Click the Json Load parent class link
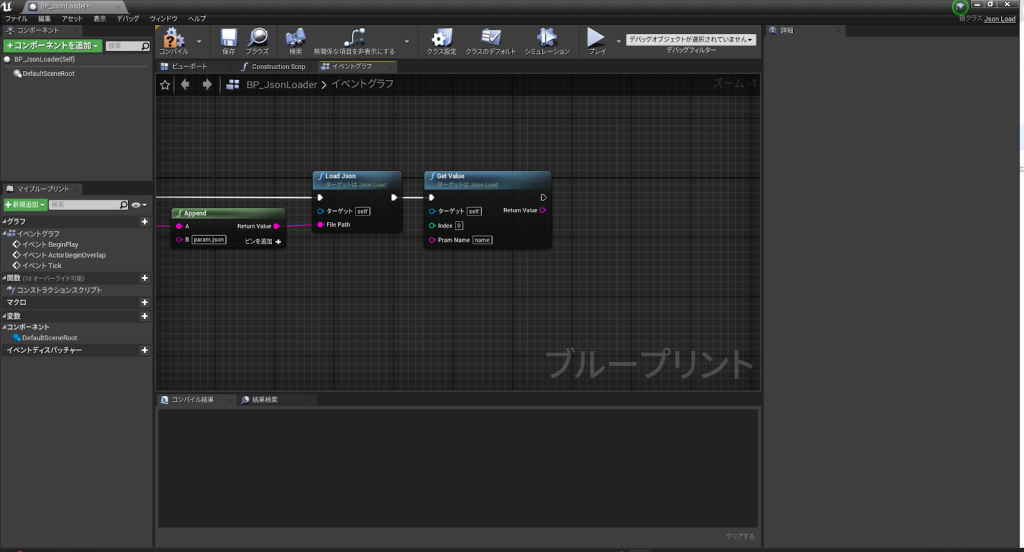The height and width of the screenshot is (552, 1024). click(1000, 19)
